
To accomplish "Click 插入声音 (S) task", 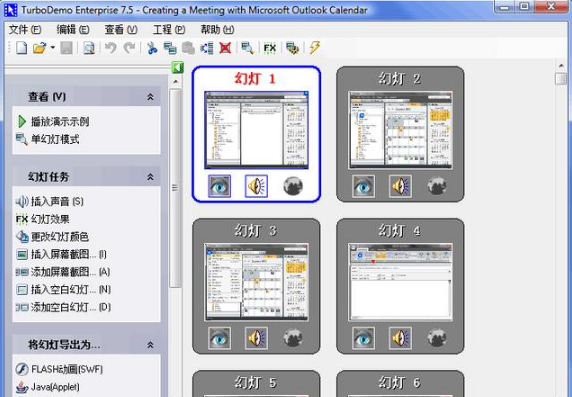I will click(x=50, y=201).
